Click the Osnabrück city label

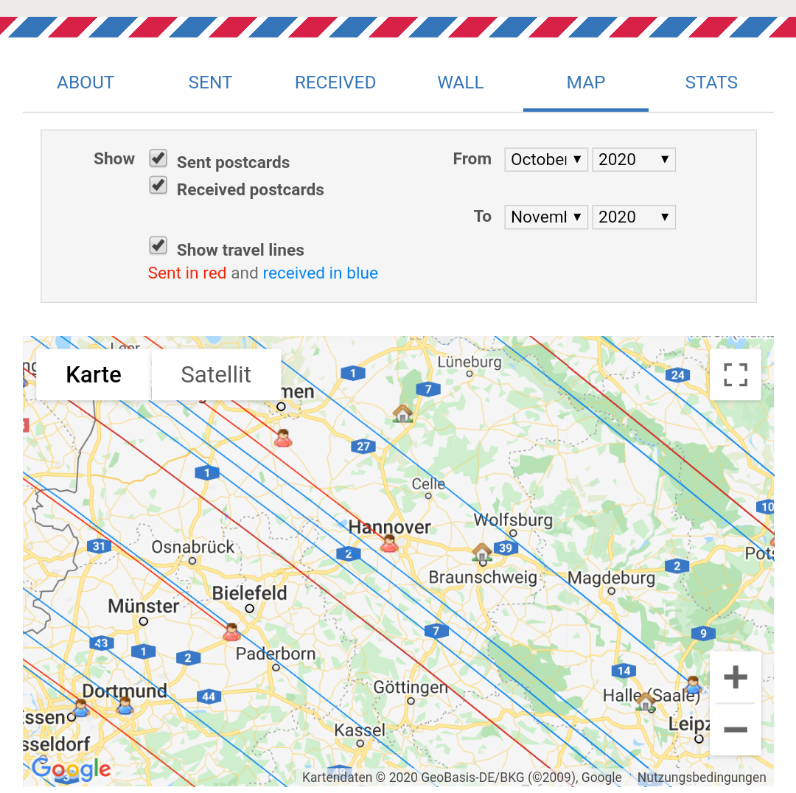193,547
